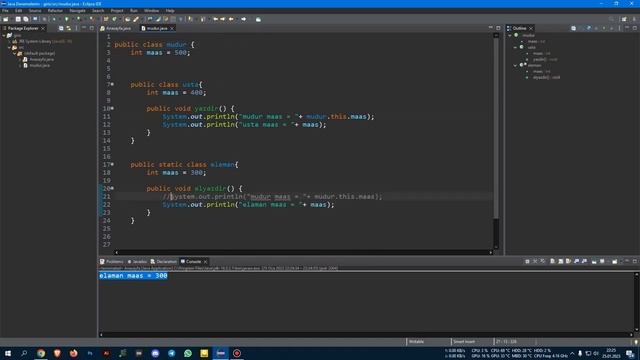This screenshot has width=640, height=360.
Task: Open the File menu
Action: (5, 11)
